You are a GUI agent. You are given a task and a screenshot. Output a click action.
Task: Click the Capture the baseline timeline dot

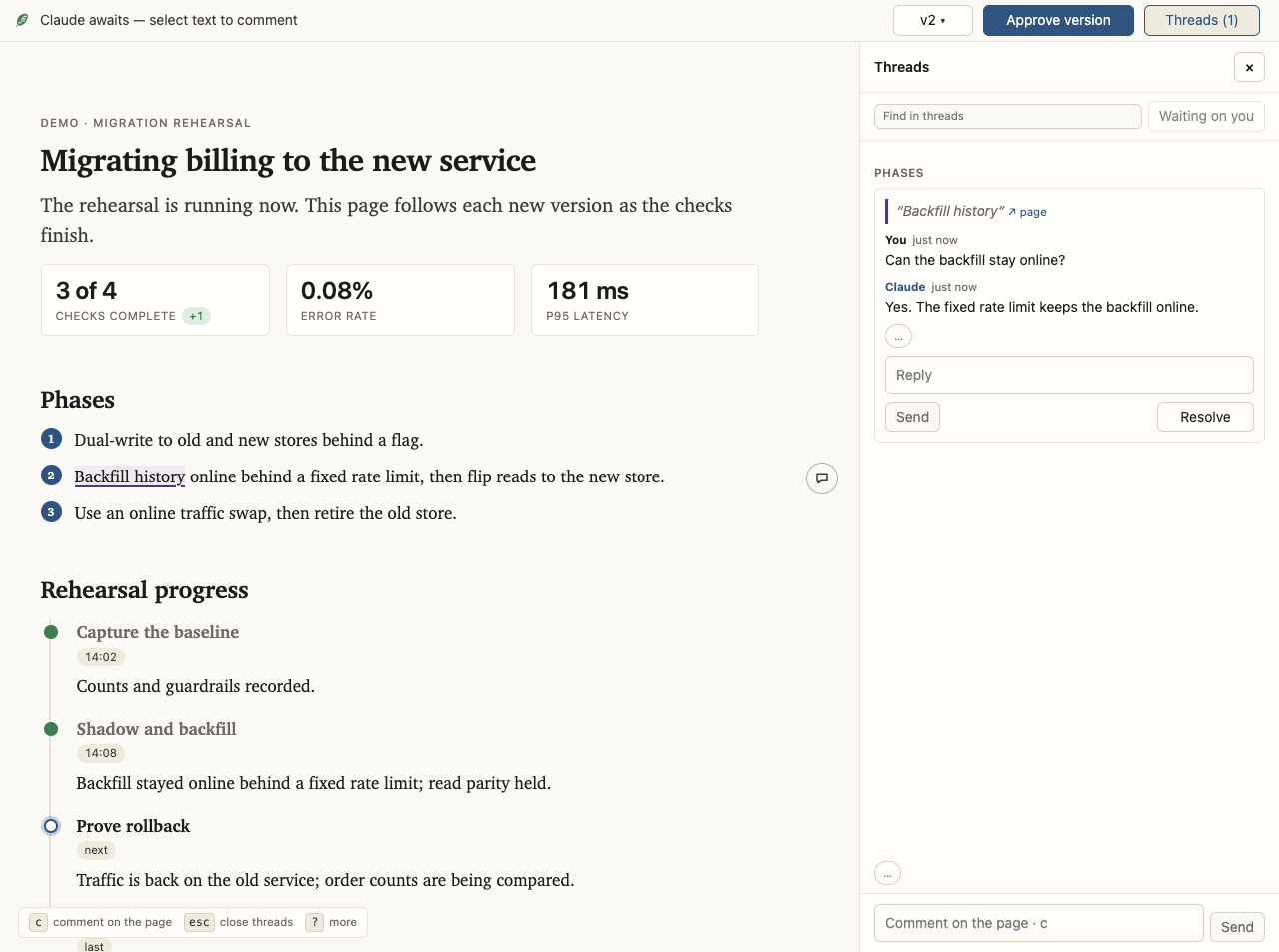(x=51, y=632)
